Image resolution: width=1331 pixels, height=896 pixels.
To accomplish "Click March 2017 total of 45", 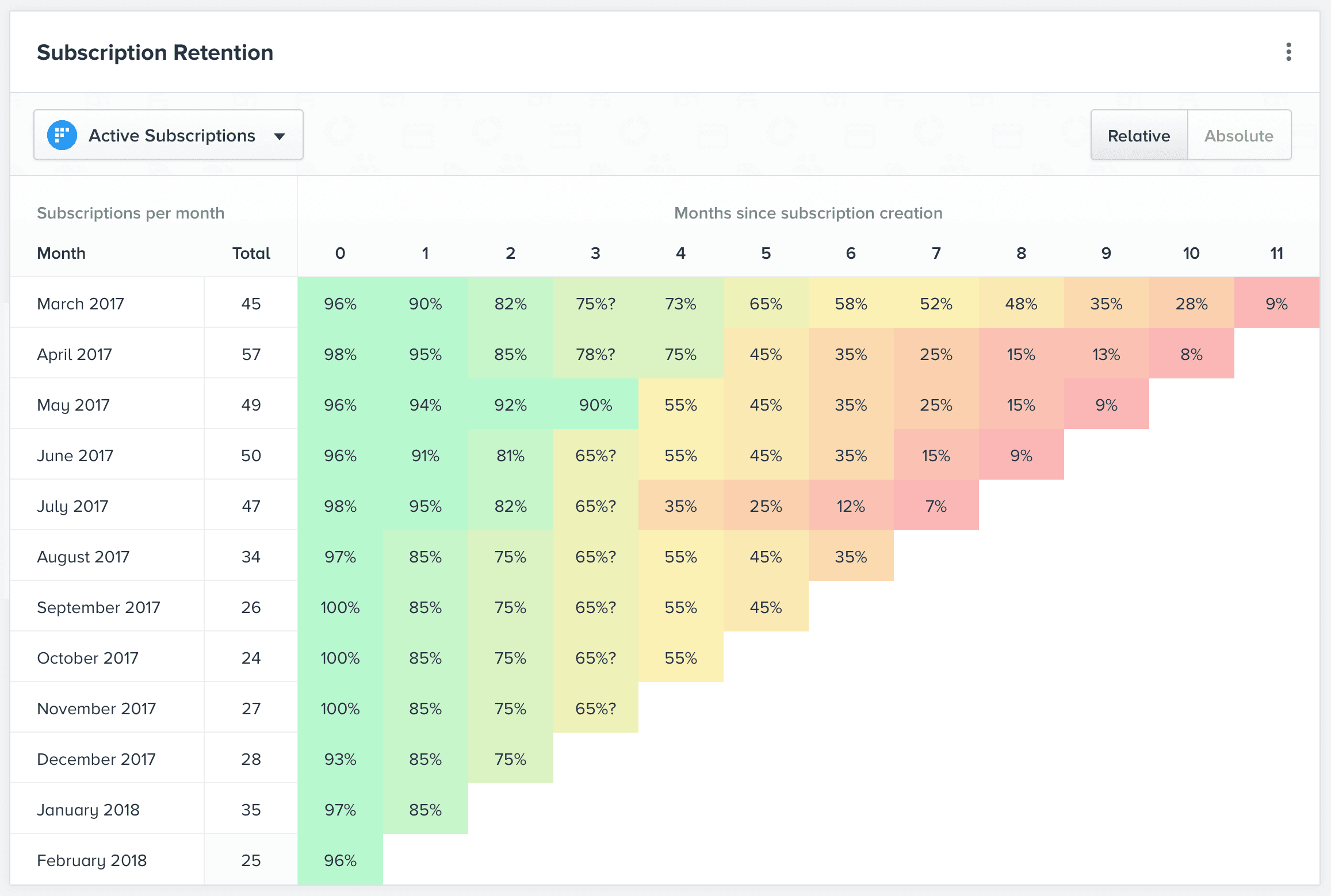I will [251, 304].
